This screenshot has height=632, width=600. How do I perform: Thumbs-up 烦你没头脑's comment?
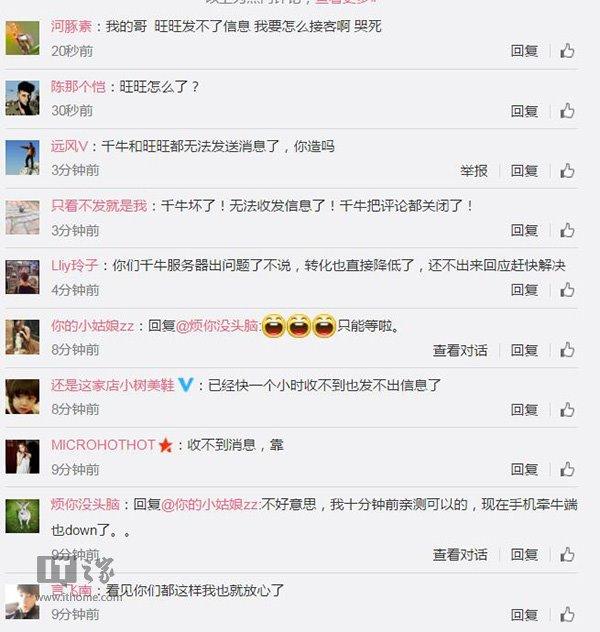567,555
